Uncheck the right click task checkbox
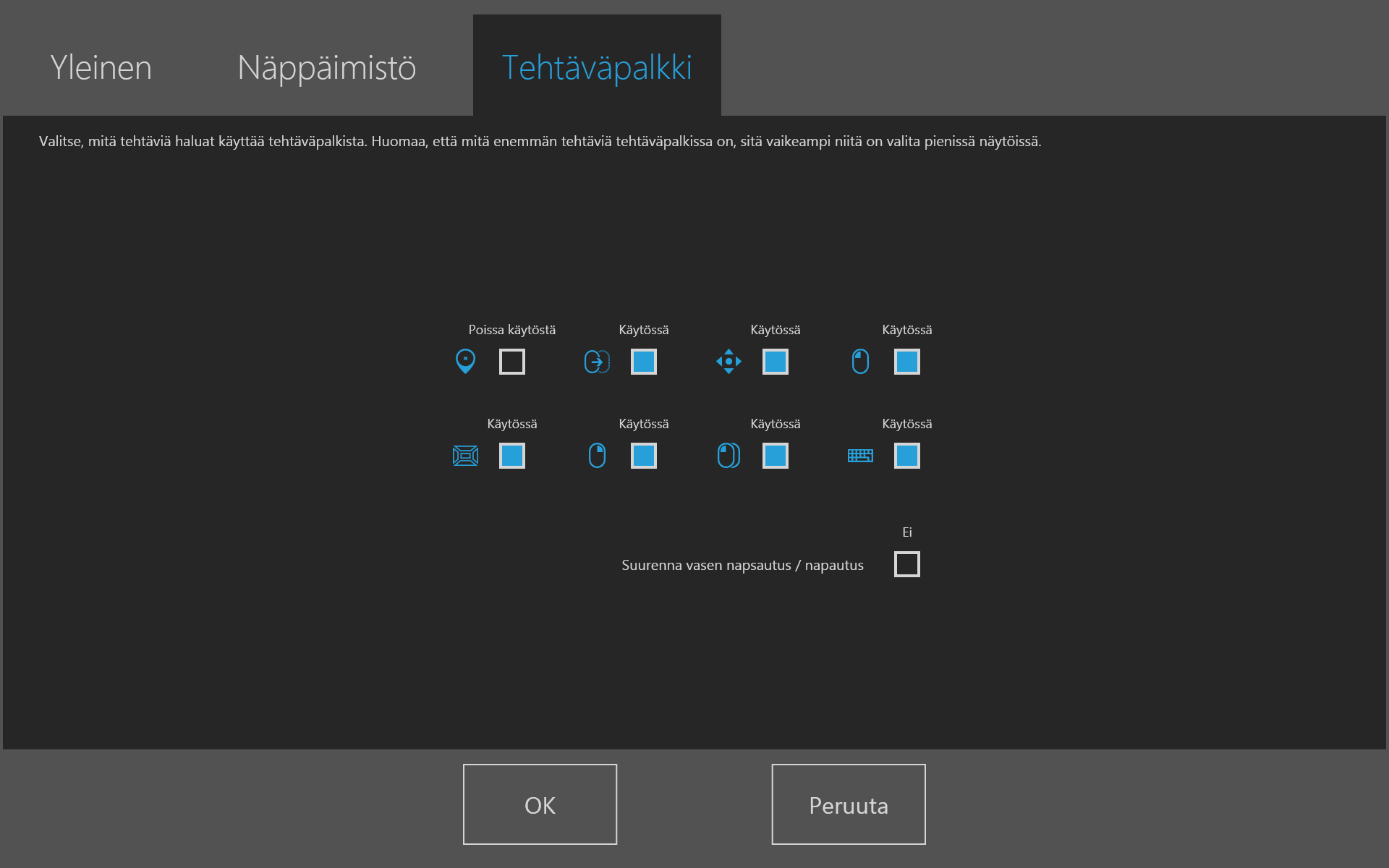 pyautogui.click(x=644, y=455)
